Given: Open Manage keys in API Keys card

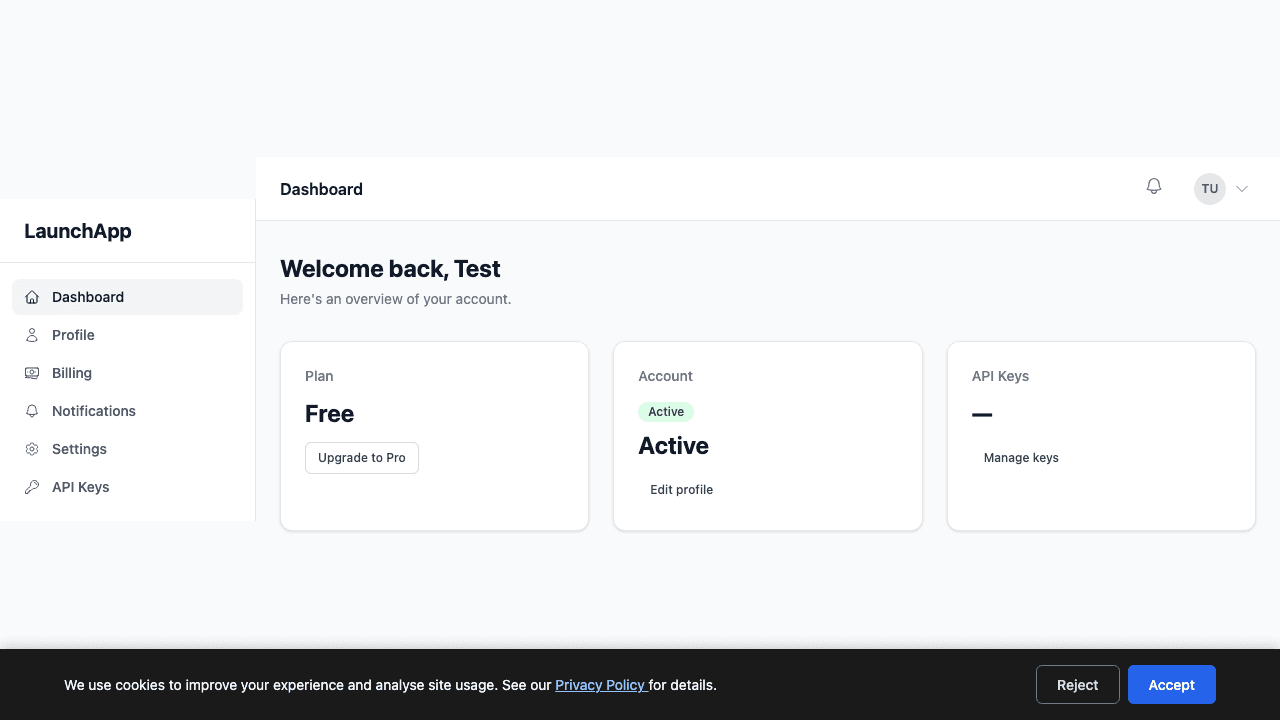Looking at the screenshot, I should click(x=1021, y=457).
